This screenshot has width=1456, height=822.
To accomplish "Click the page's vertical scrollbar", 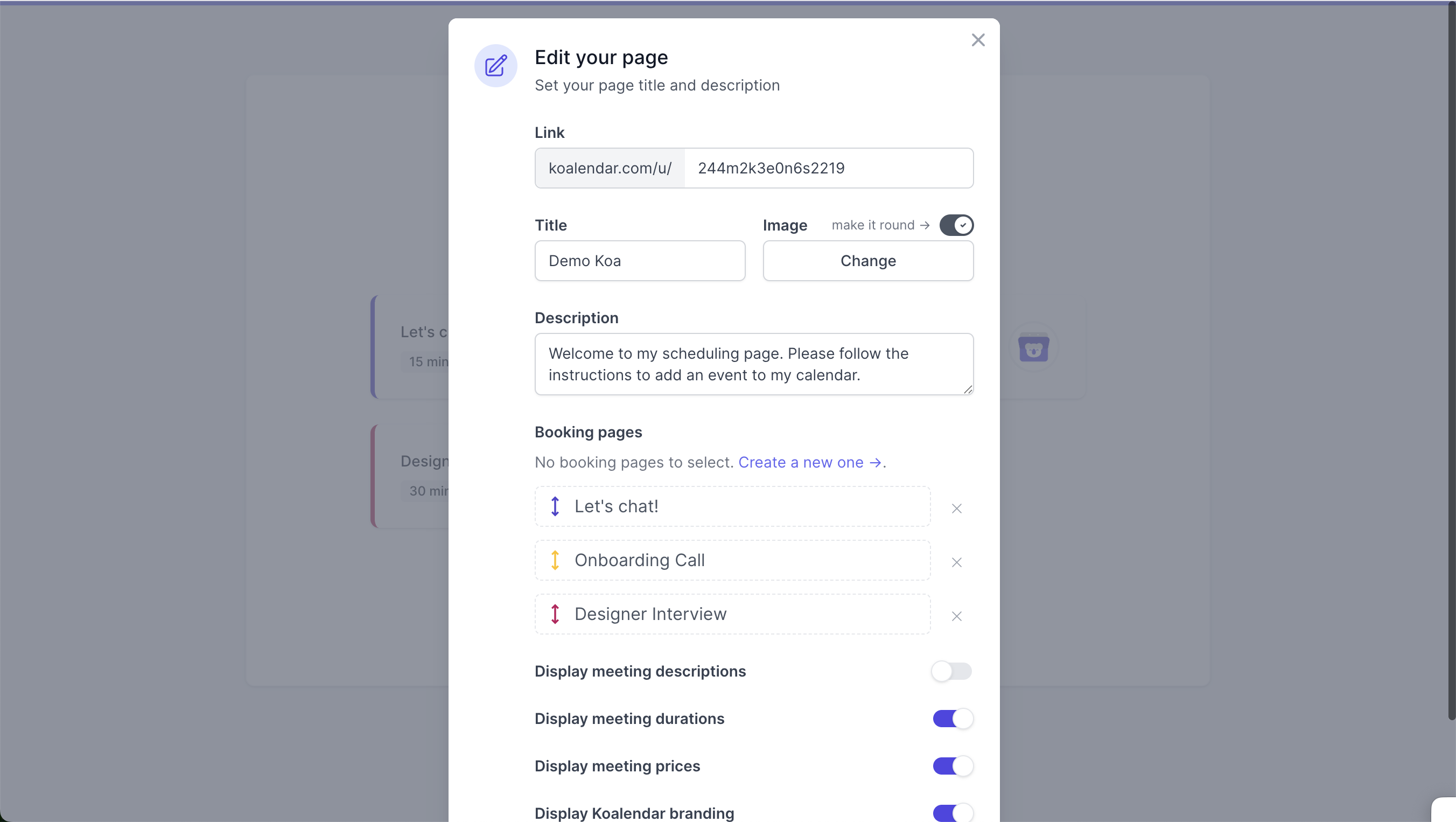I will coord(1452,362).
